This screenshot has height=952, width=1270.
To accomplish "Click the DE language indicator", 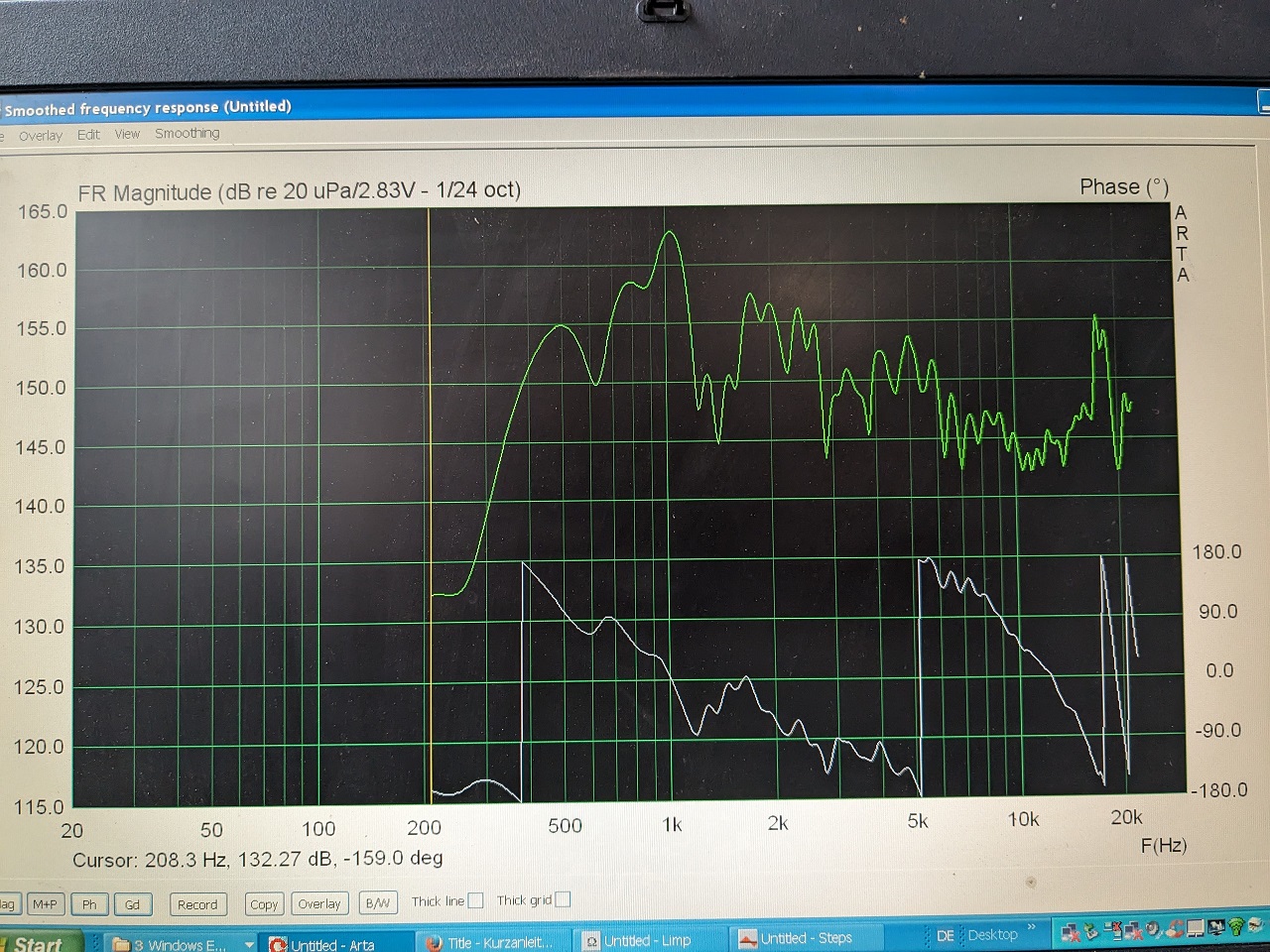I will (x=946, y=935).
